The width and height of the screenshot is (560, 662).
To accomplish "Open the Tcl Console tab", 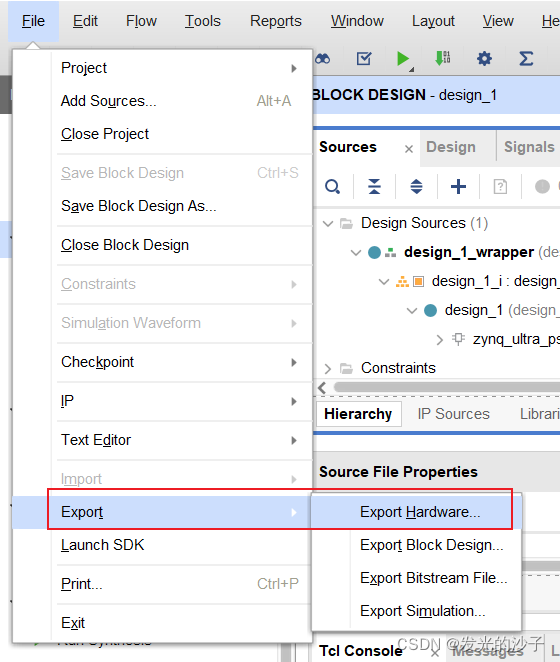I will (360, 651).
